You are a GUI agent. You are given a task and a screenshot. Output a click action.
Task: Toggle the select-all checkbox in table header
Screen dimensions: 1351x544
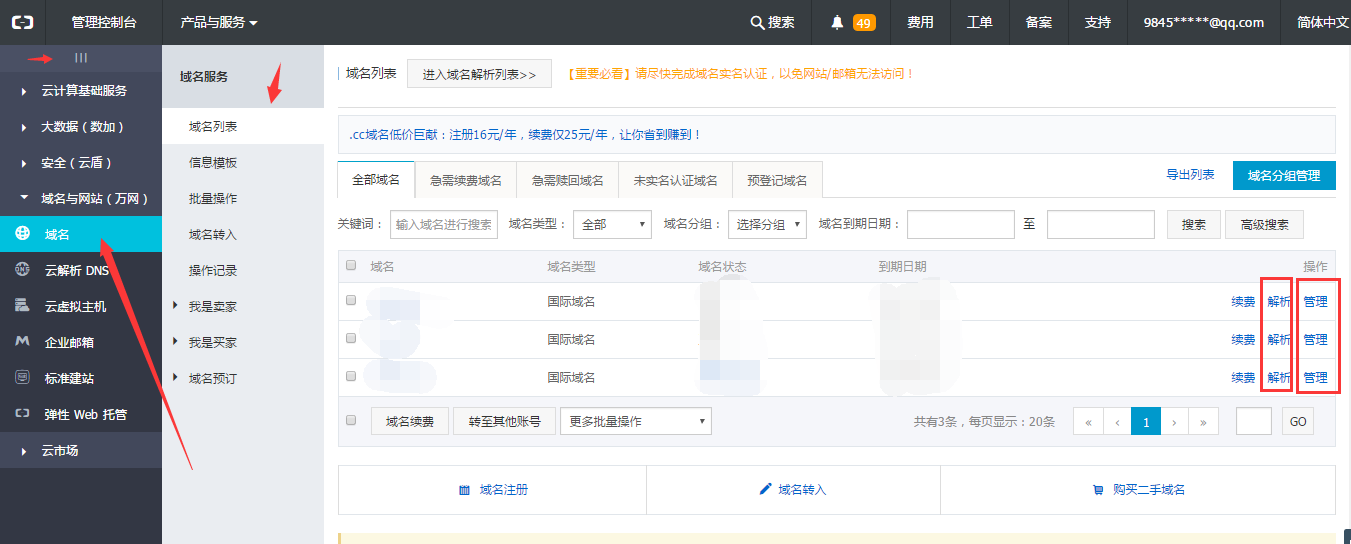[x=350, y=266]
